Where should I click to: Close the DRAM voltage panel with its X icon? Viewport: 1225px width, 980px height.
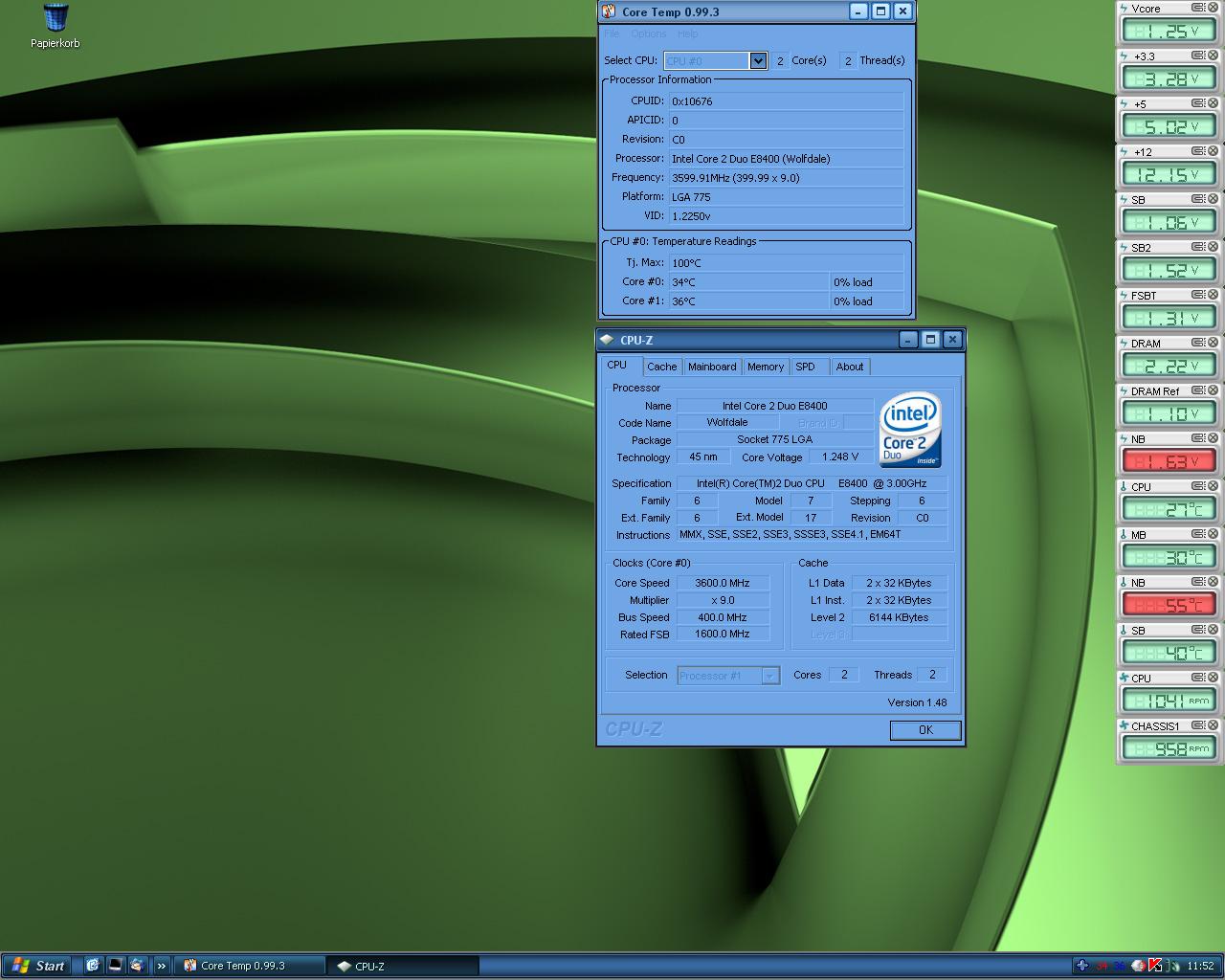(1213, 343)
